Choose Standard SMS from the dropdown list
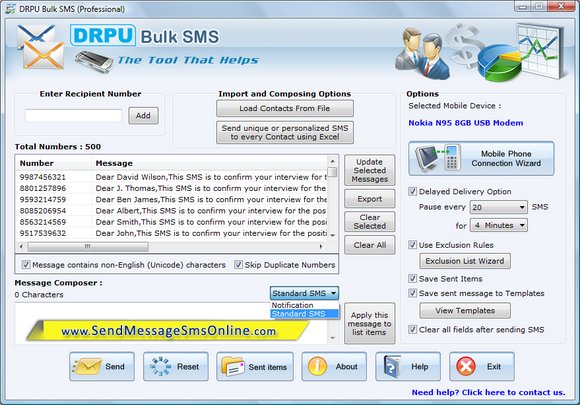580x405 pixels. coord(304,314)
